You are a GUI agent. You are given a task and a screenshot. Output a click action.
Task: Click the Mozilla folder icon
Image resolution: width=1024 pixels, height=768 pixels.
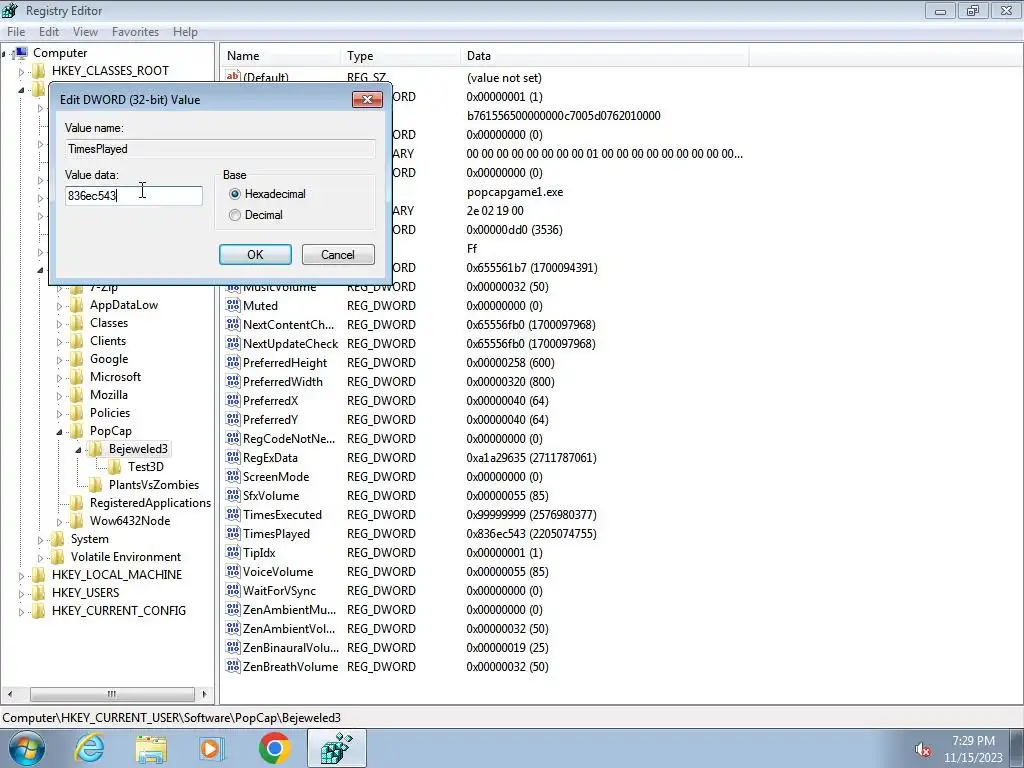[77, 394]
